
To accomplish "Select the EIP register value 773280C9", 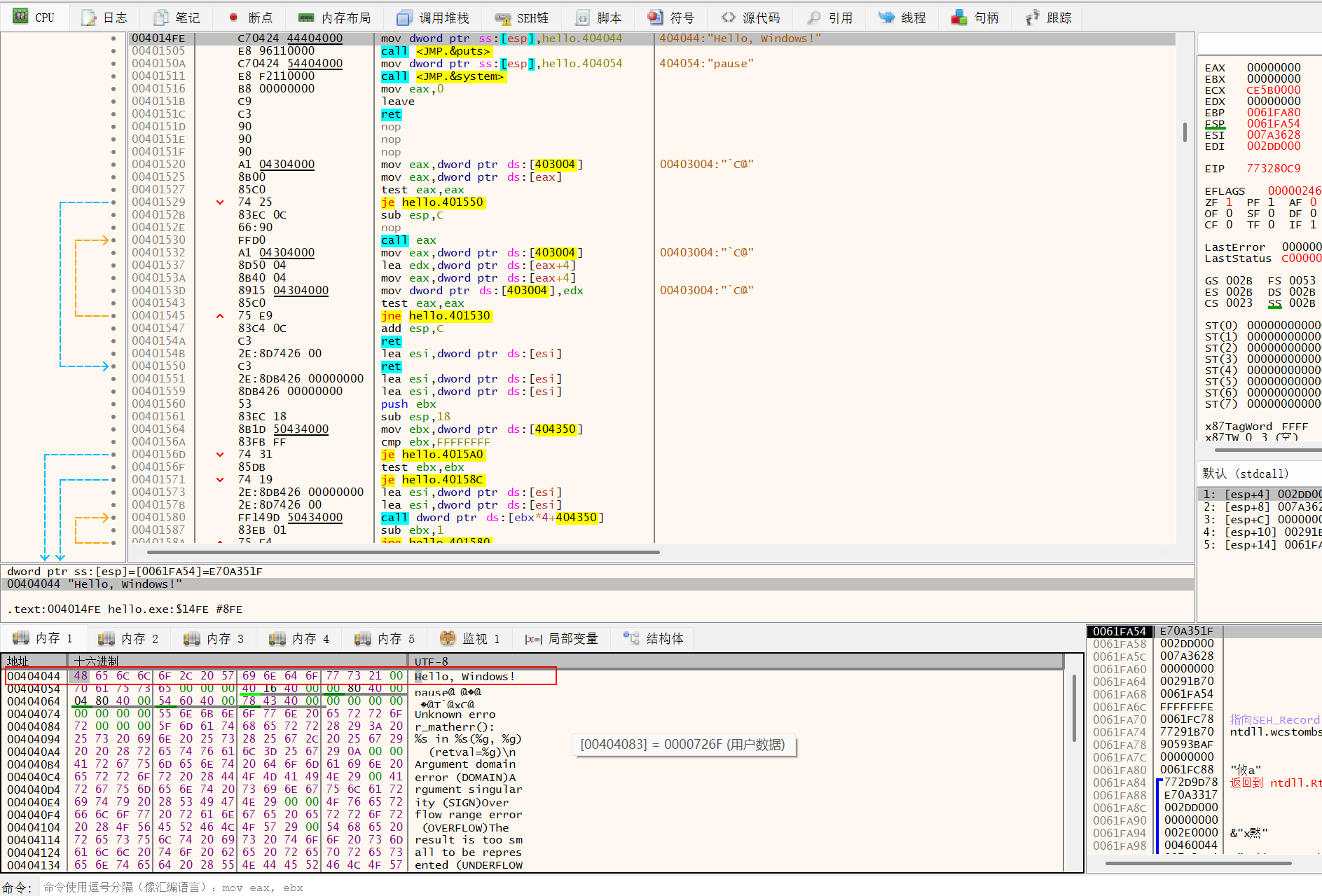I will coord(1273,169).
